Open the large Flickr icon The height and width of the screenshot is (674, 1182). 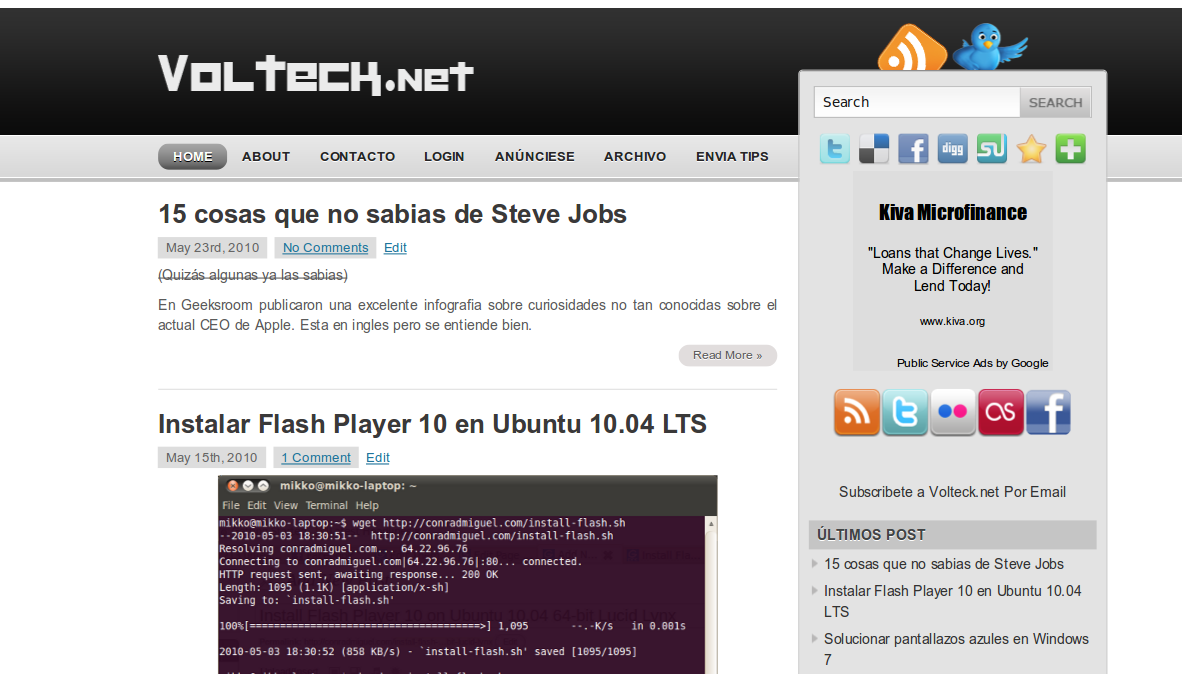click(952, 412)
